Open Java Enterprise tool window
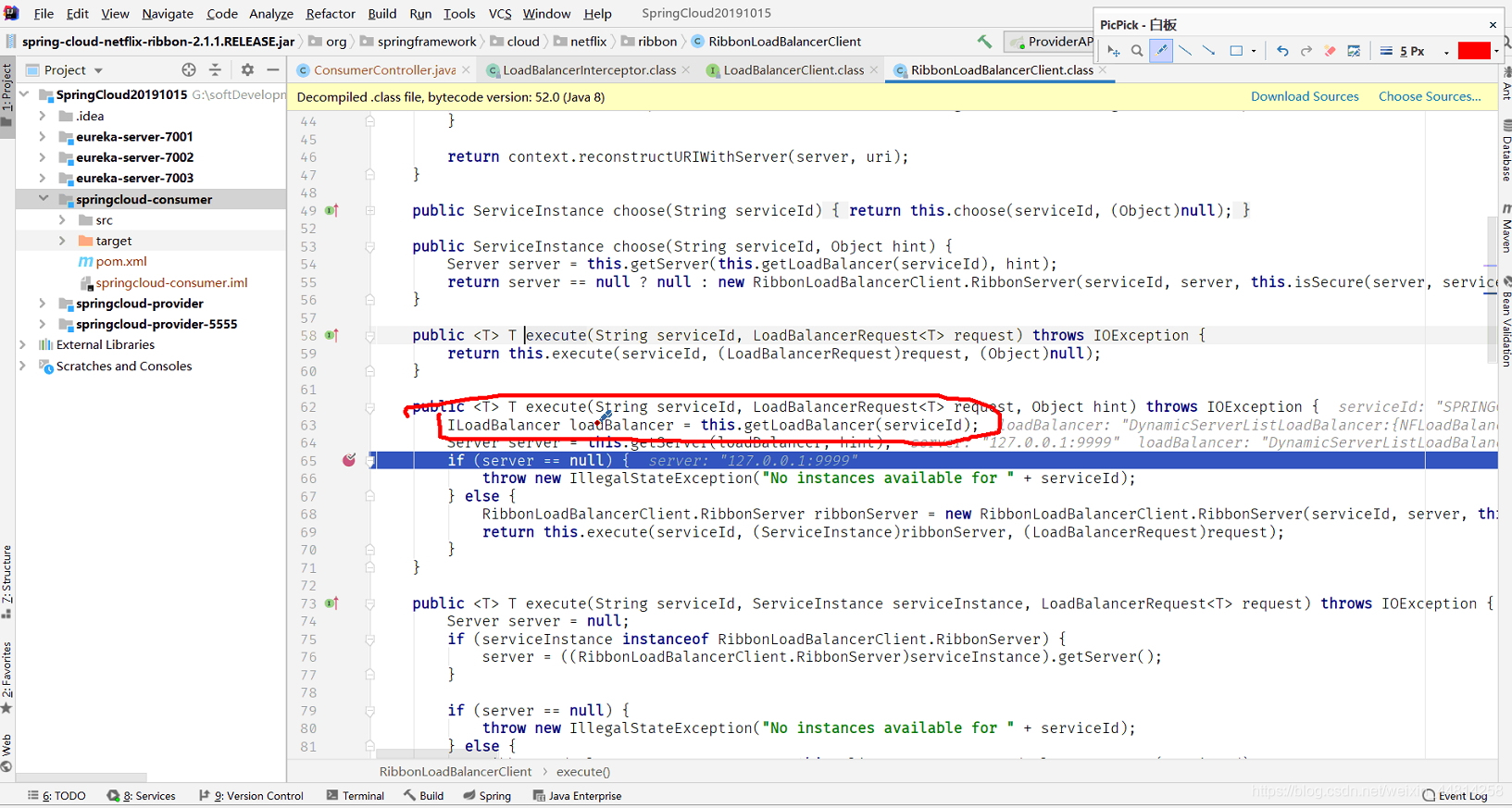Screen dimensions: 1512x808 pyautogui.click(x=577, y=796)
